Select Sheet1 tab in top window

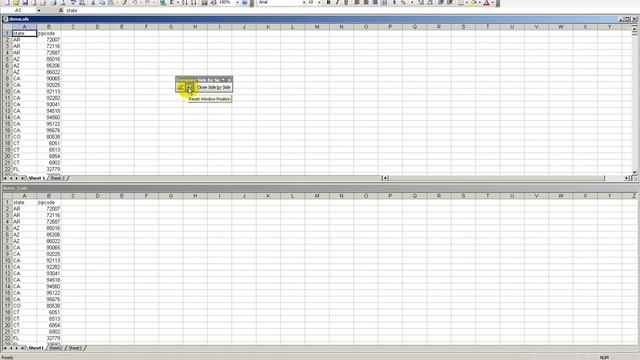[x=36, y=178]
